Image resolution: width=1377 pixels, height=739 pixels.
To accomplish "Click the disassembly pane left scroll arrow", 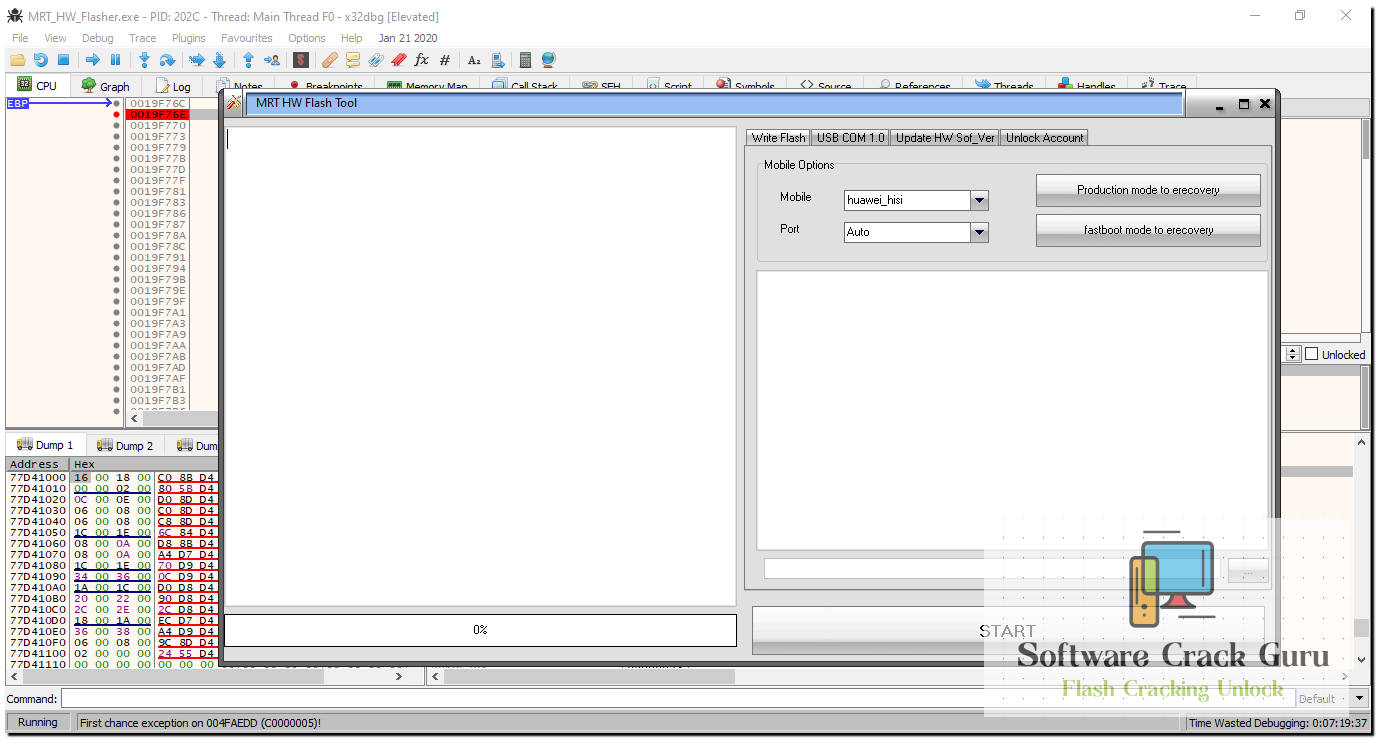I will point(136,419).
